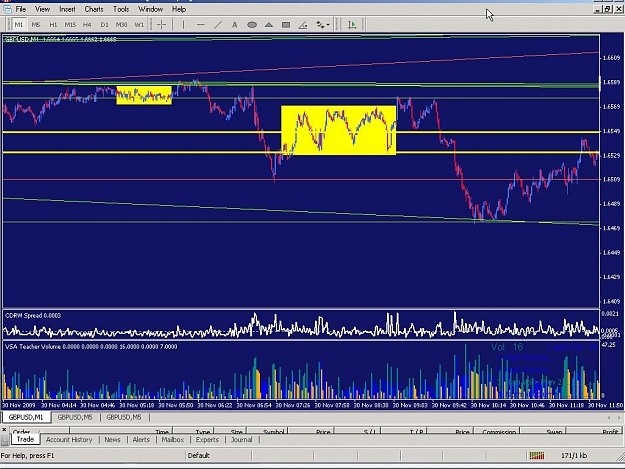Click the 30 Nov 07:26 time label
Image resolution: width=625 pixels, height=469 pixels.
tap(293, 405)
